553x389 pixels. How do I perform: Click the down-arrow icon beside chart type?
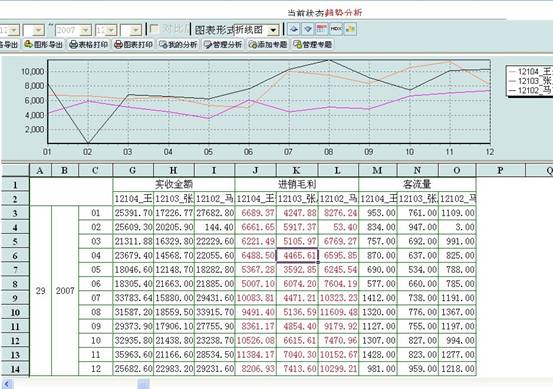click(308, 29)
